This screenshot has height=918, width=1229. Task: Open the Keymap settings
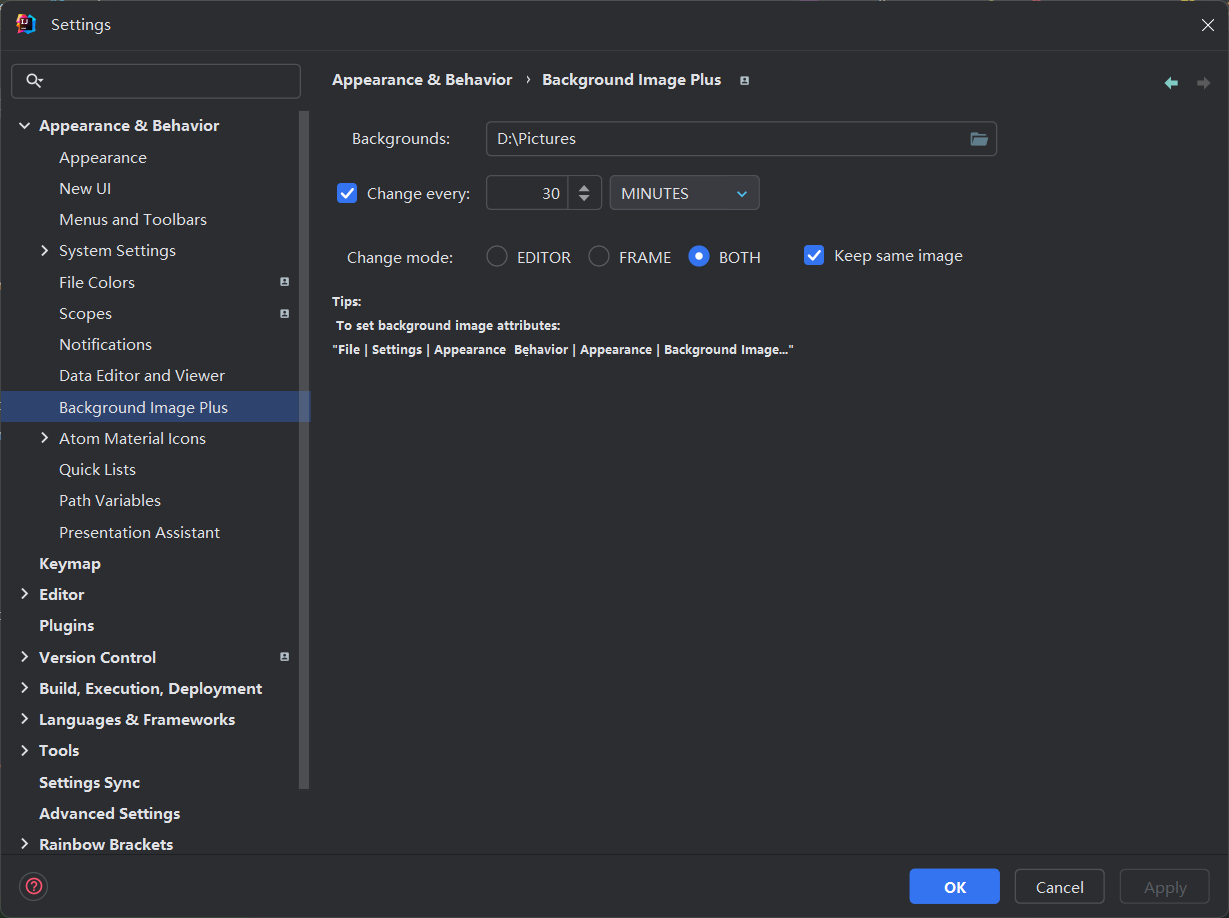pos(70,564)
